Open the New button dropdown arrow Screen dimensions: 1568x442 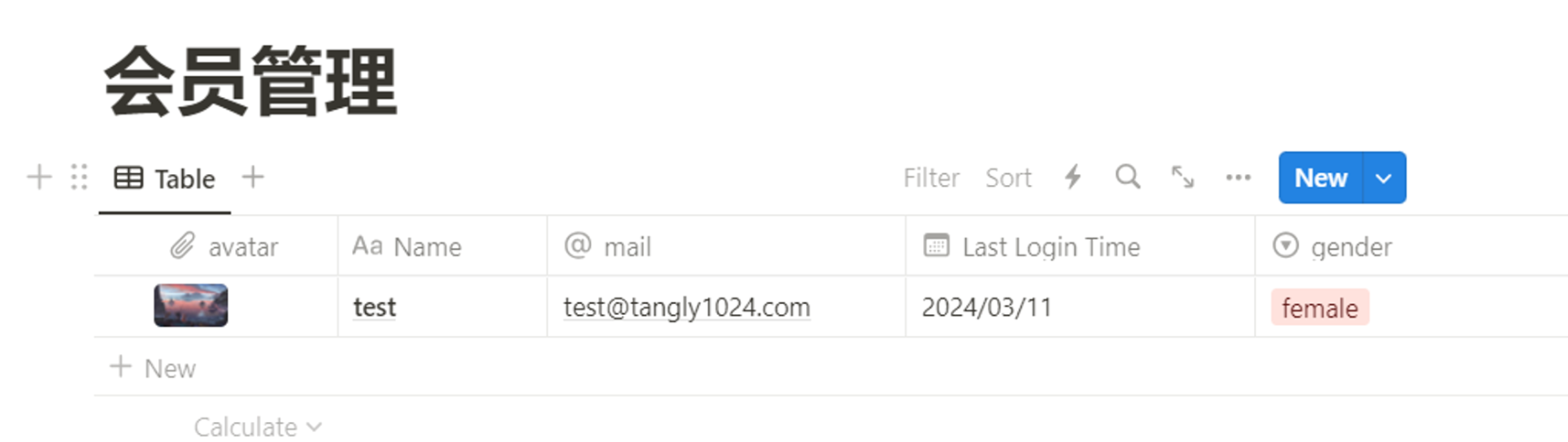tap(1384, 178)
